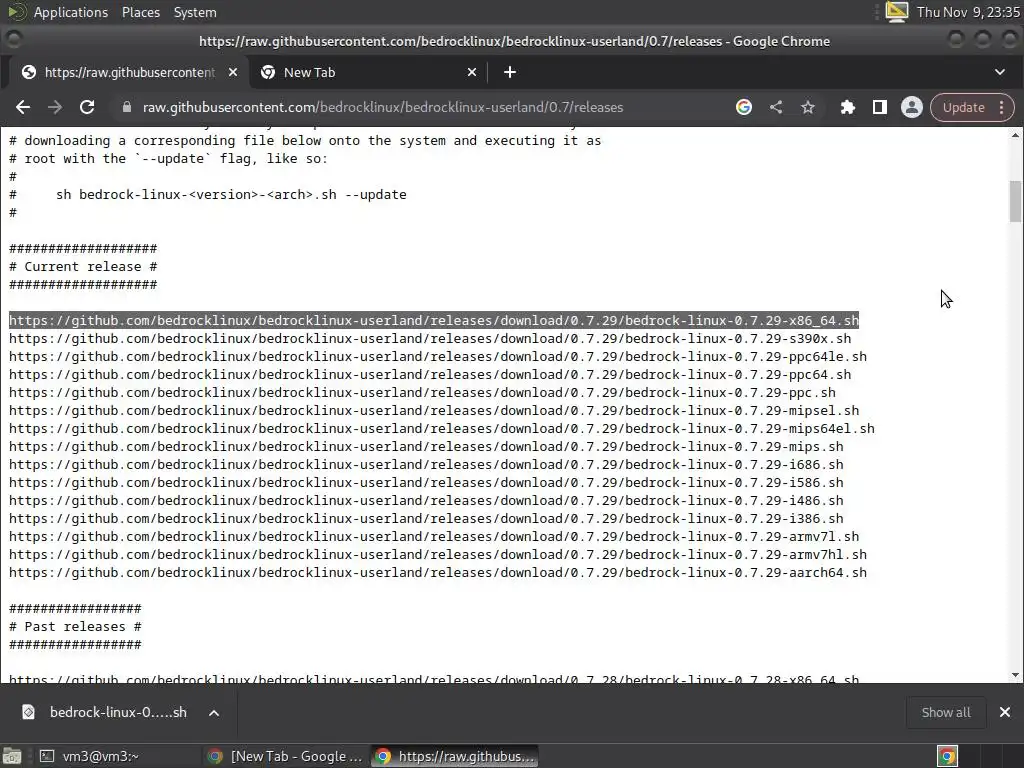Click the show desktop icon in taskbar
Screen dimensions: 1024x768
[12, 756]
